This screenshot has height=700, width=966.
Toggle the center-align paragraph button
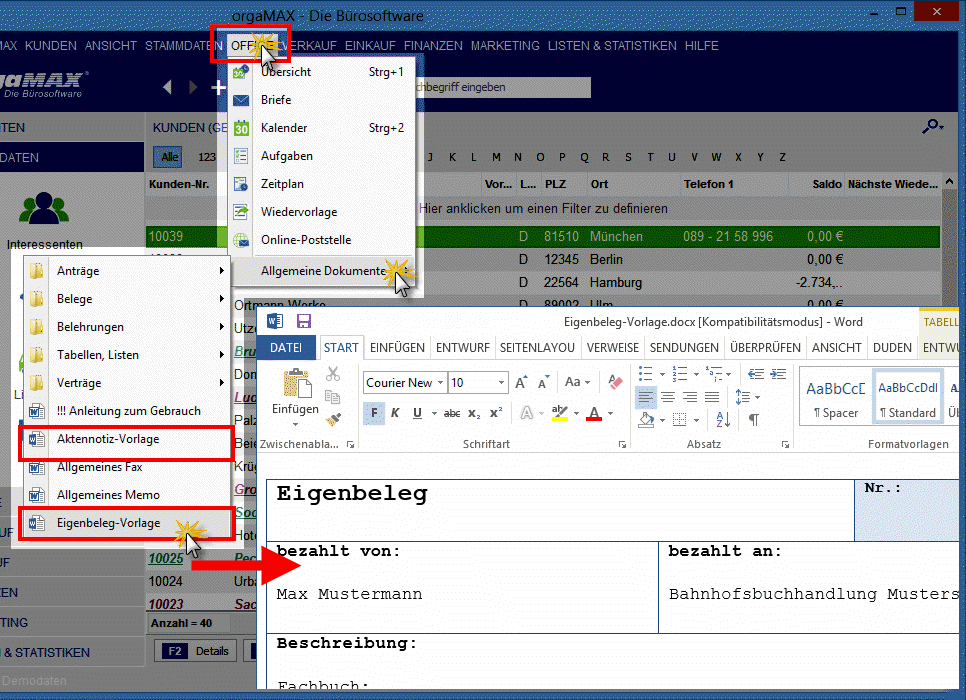[668, 397]
